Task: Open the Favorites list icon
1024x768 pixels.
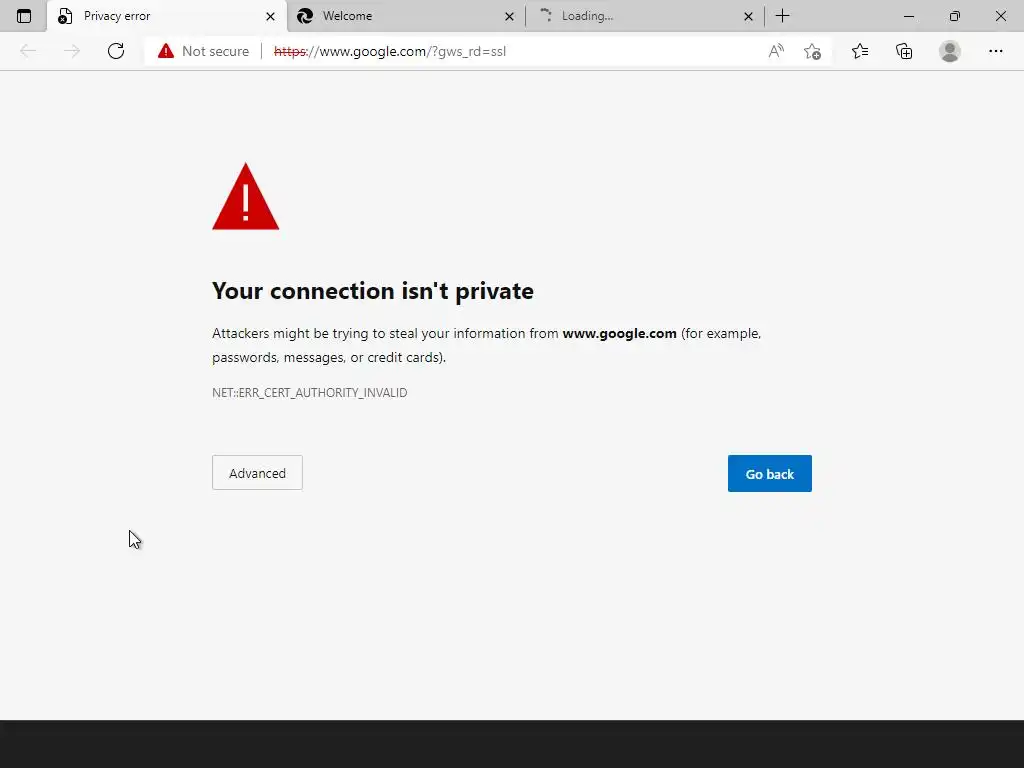Action: (x=860, y=51)
